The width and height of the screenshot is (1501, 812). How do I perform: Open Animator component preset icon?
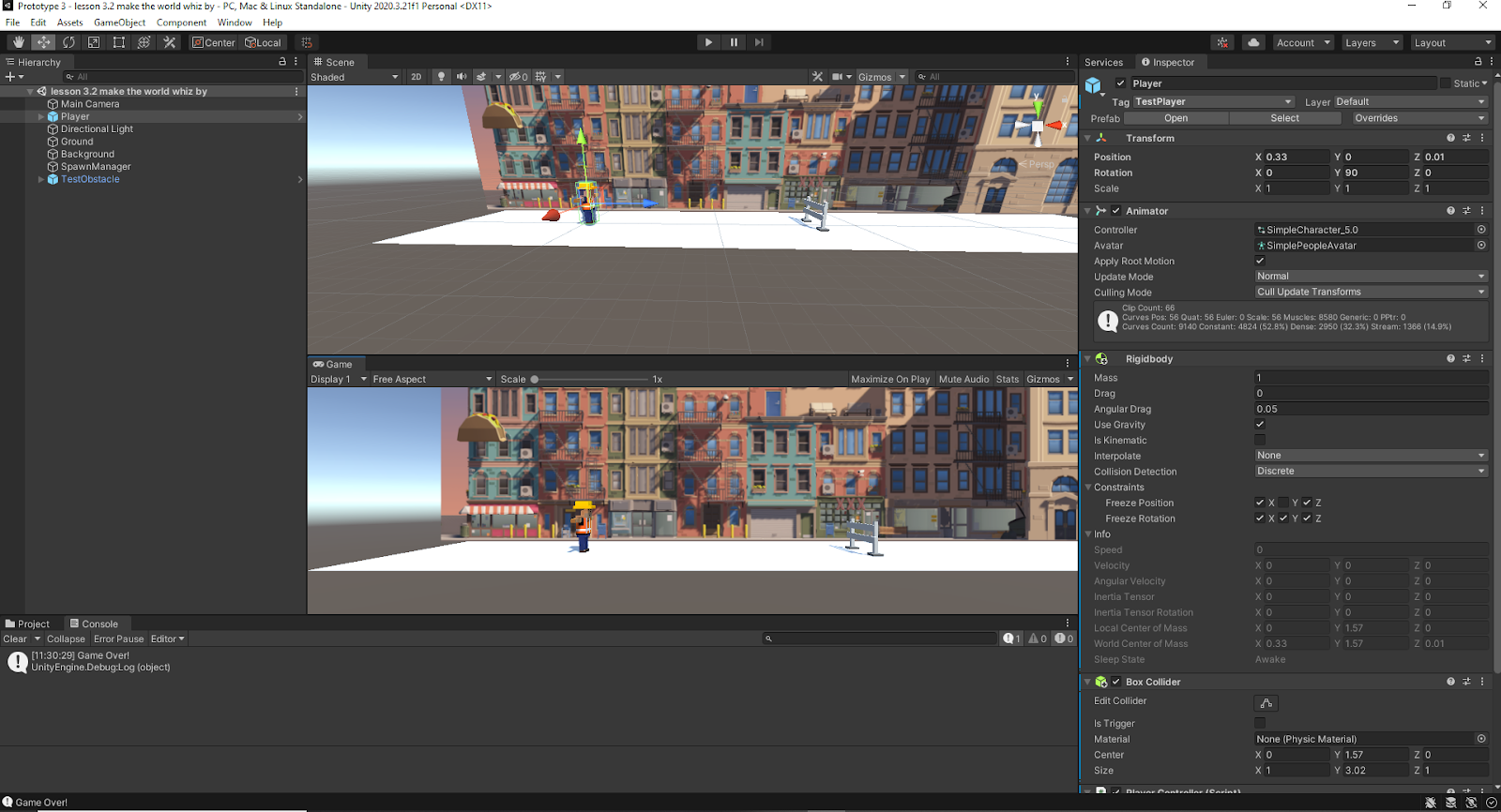[x=1466, y=211]
